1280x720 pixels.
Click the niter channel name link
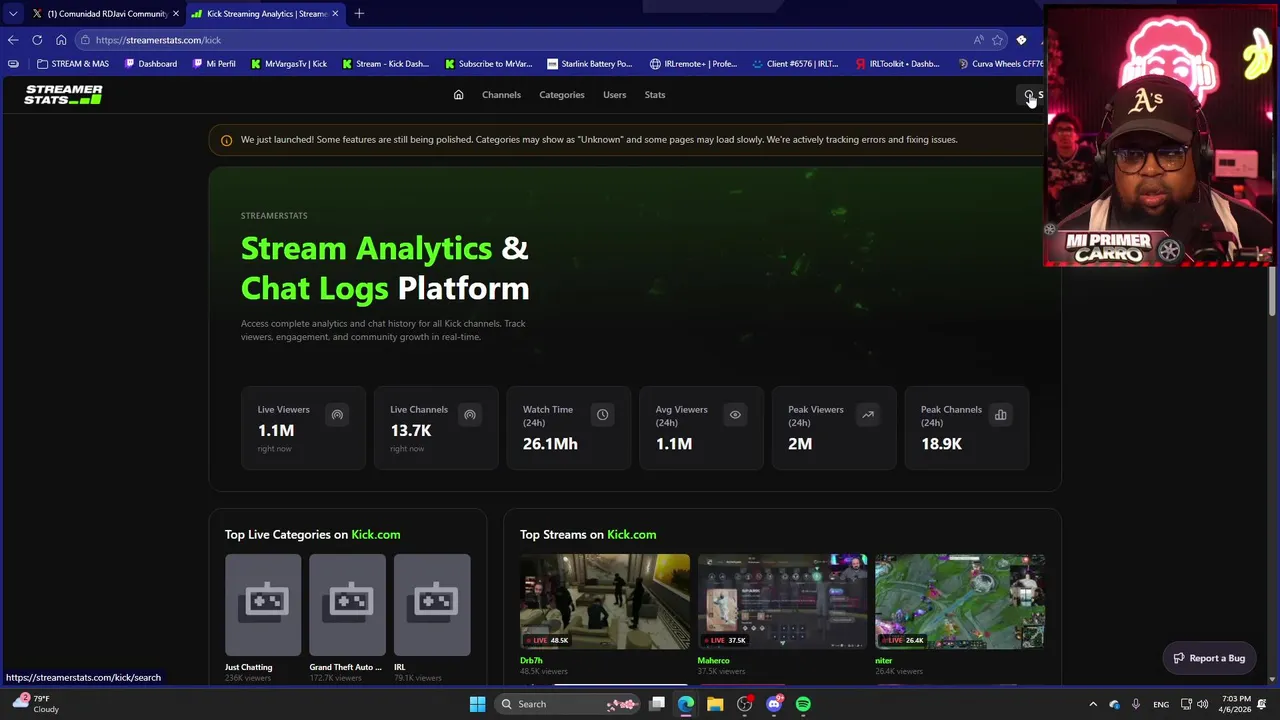coord(883,661)
